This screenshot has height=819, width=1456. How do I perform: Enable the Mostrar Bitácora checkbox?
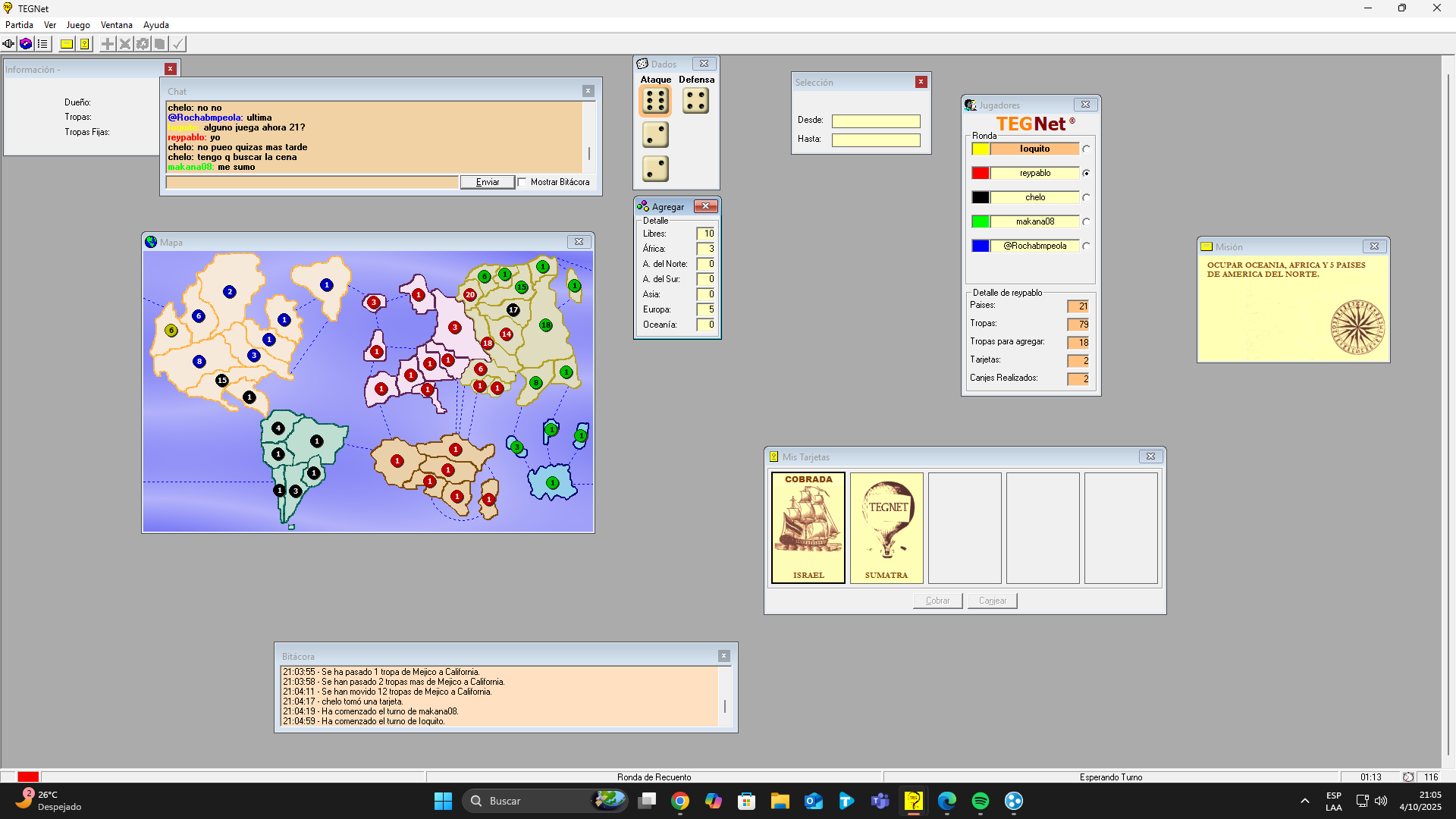click(x=522, y=182)
